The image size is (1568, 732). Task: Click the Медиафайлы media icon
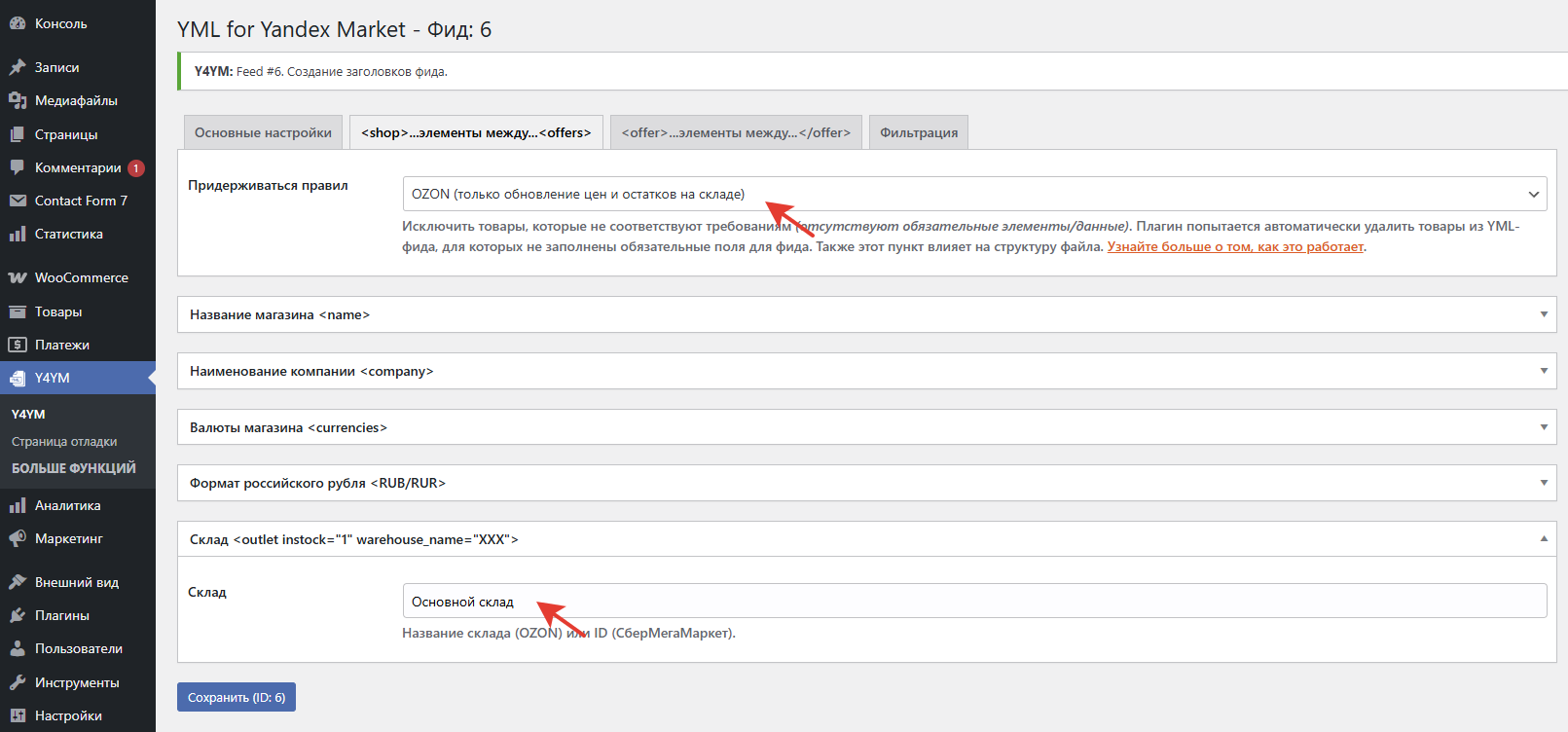[18, 100]
